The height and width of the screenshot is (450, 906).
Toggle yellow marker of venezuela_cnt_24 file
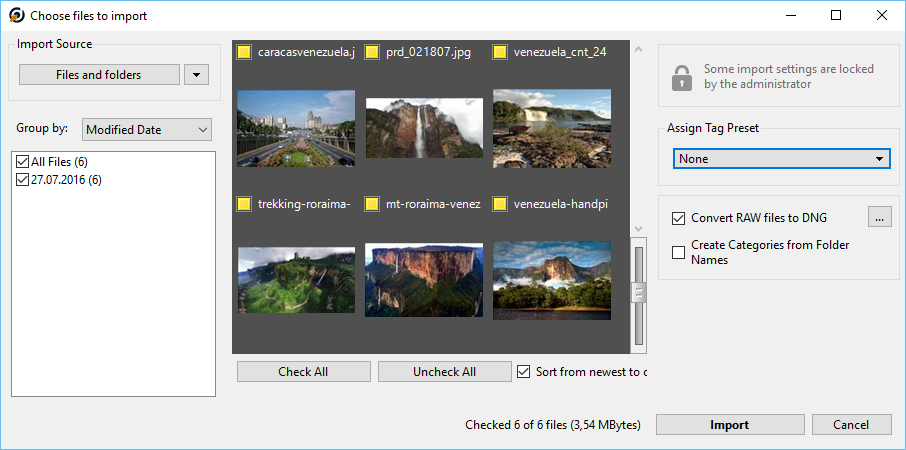click(x=500, y=53)
